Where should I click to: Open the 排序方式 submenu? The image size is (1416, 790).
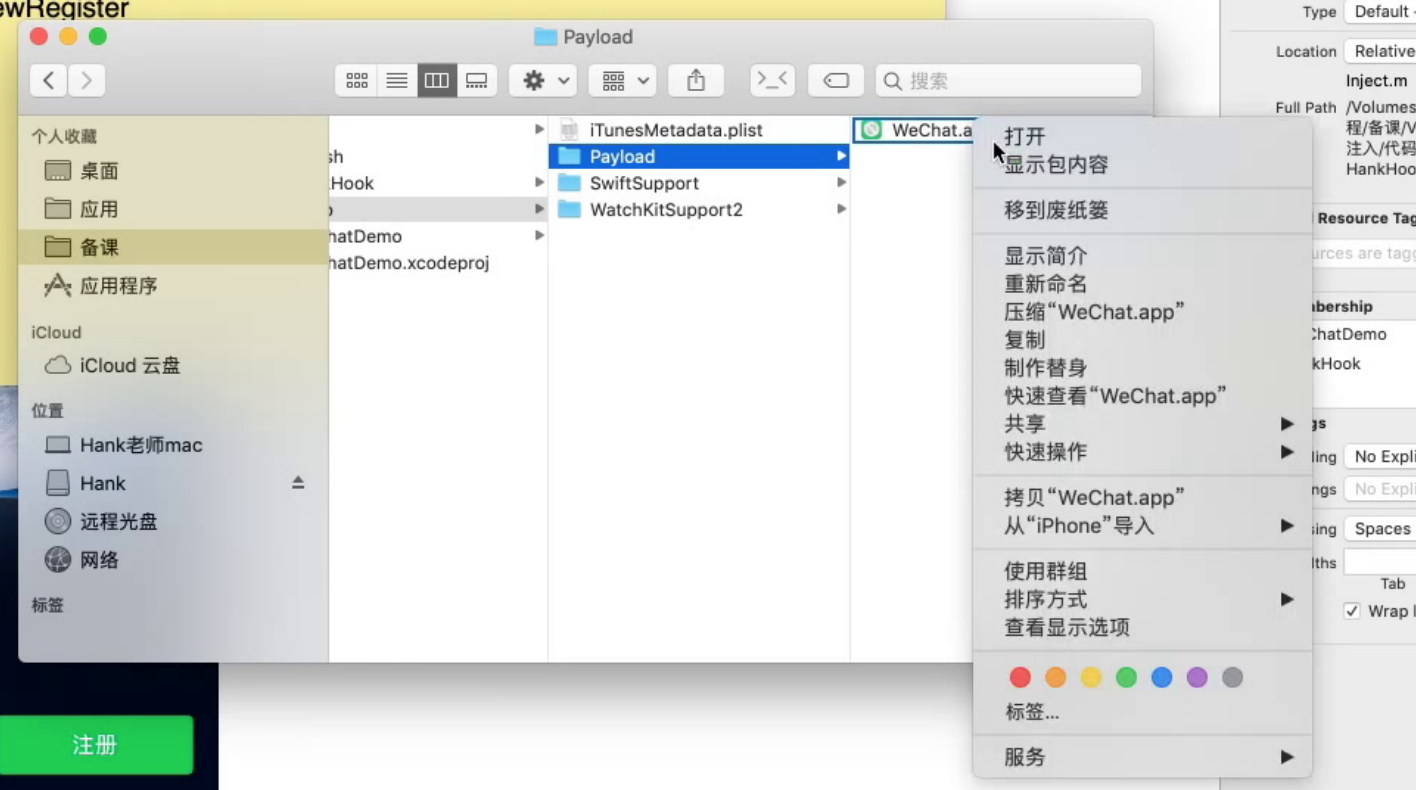coord(1142,600)
